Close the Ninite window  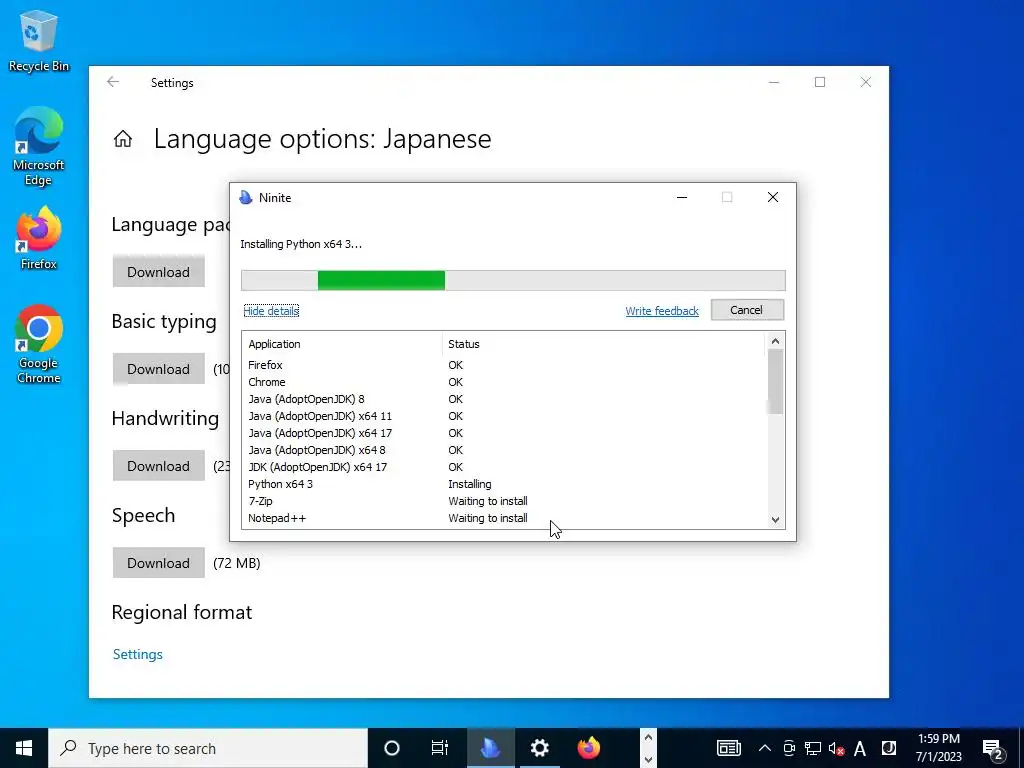point(773,197)
